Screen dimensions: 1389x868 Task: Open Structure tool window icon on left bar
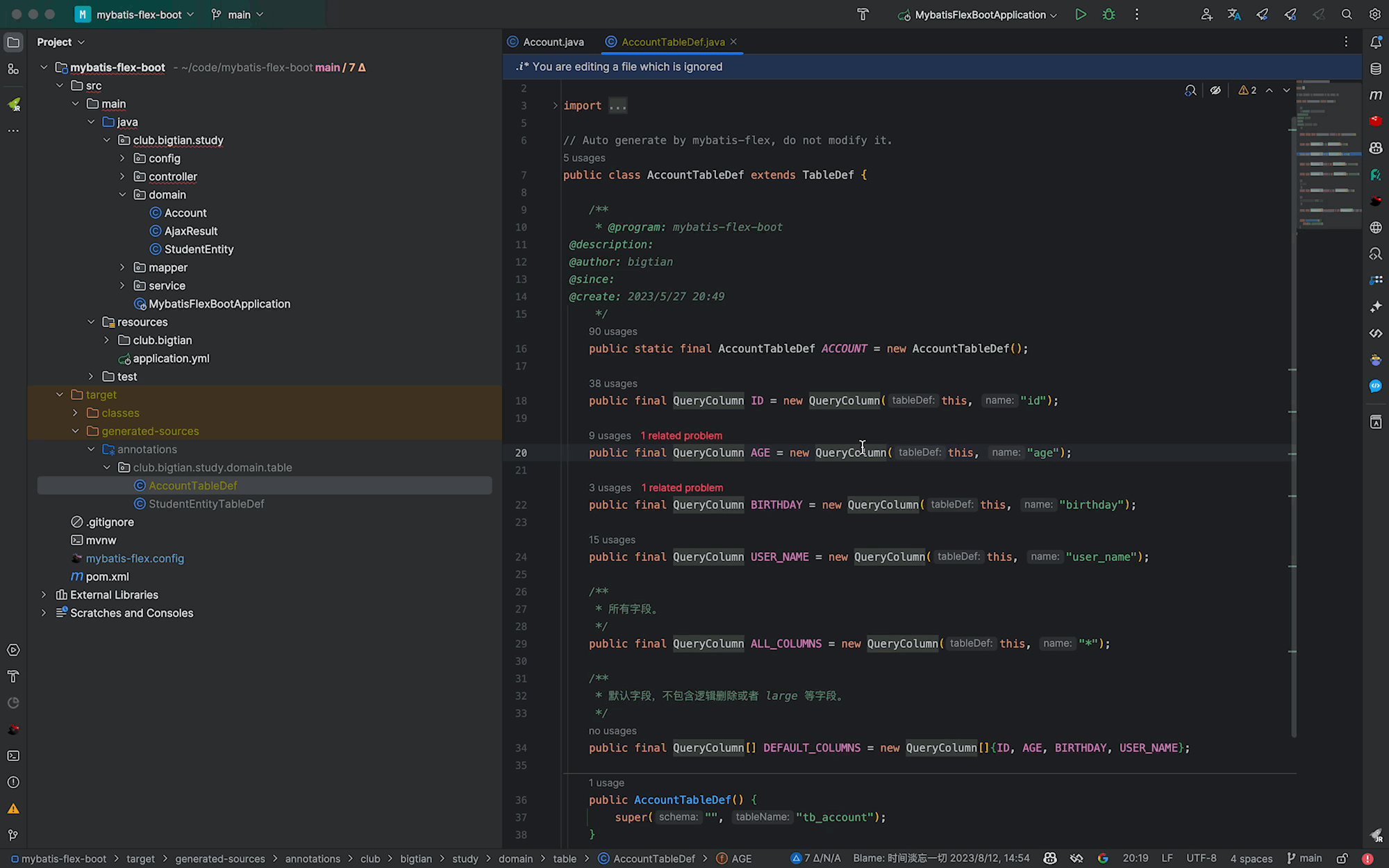(13, 69)
